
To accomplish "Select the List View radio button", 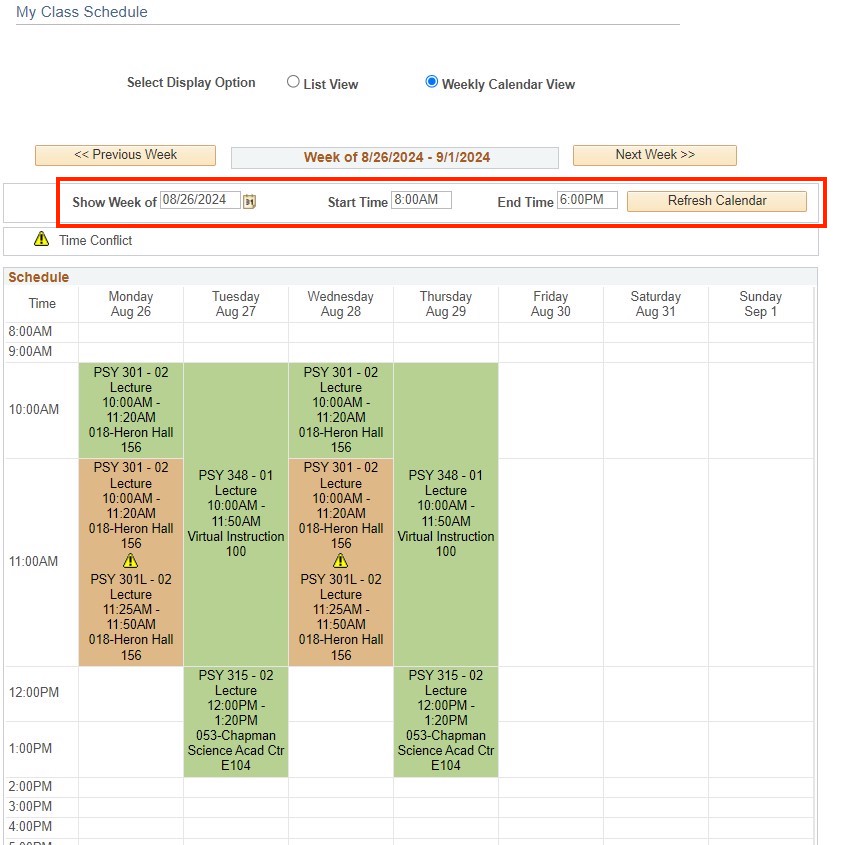I will pyautogui.click(x=293, y=81).
